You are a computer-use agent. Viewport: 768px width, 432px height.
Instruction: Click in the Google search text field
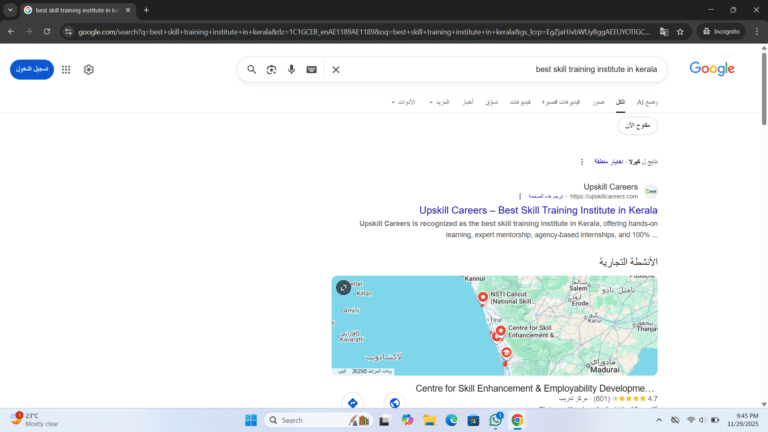point(500,70)
